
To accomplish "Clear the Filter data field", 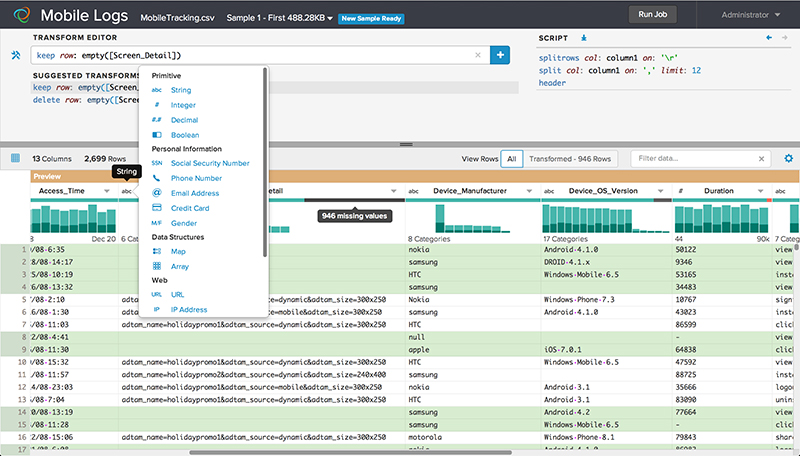I will [x=761, y=159].
